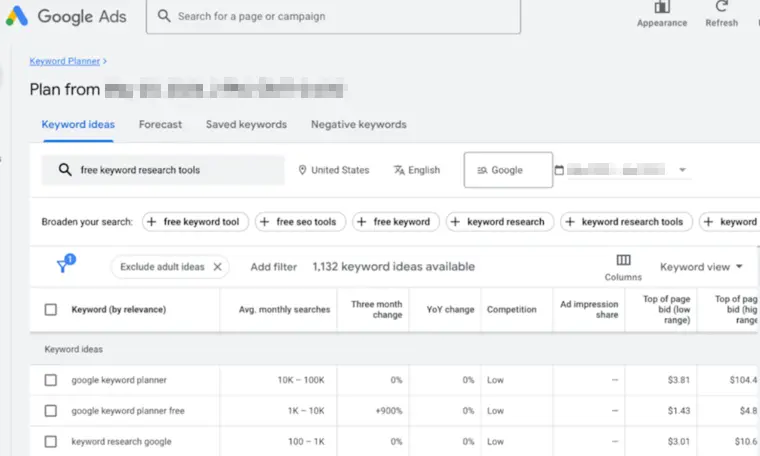Click the search network icon beside Google
This screenshot has height=456, width=760.
482,170
